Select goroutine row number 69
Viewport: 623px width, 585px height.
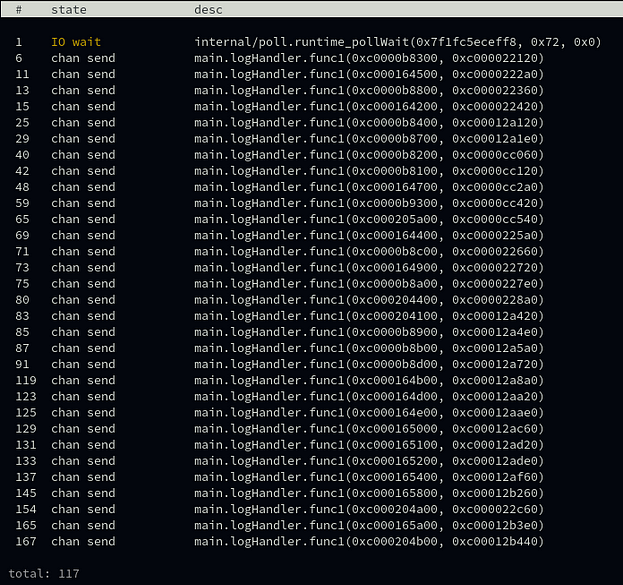tap(312, 235)
